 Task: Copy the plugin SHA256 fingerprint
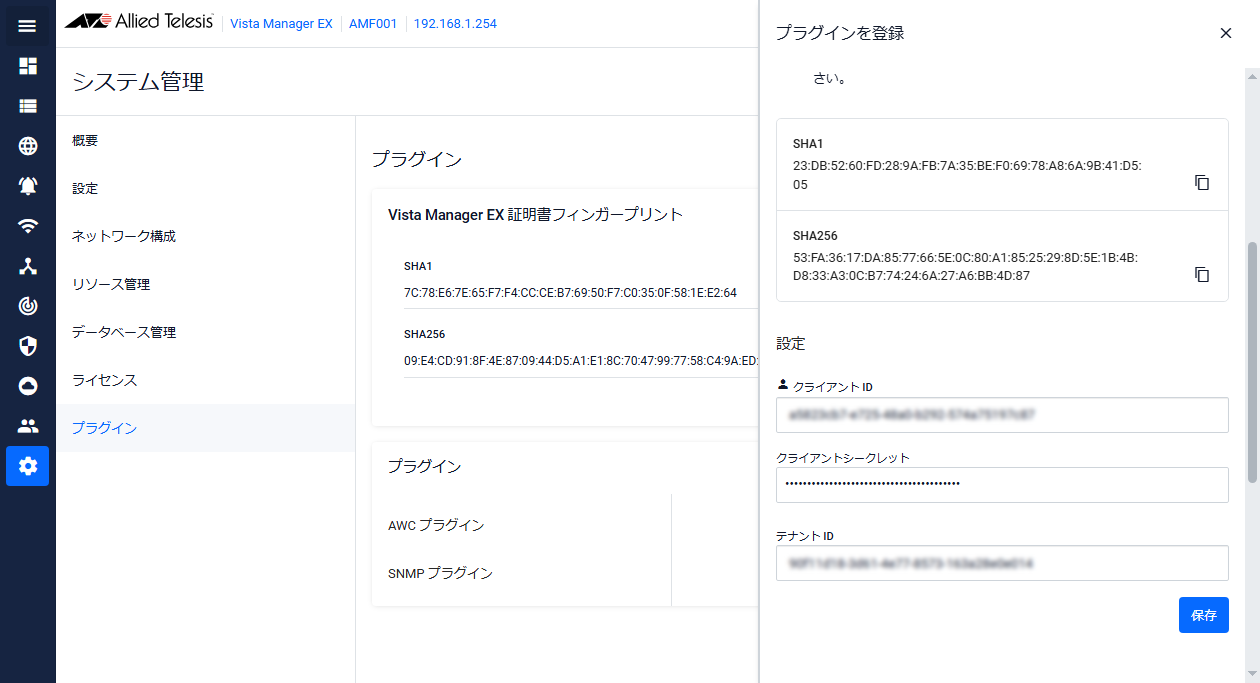point(1202,274)
